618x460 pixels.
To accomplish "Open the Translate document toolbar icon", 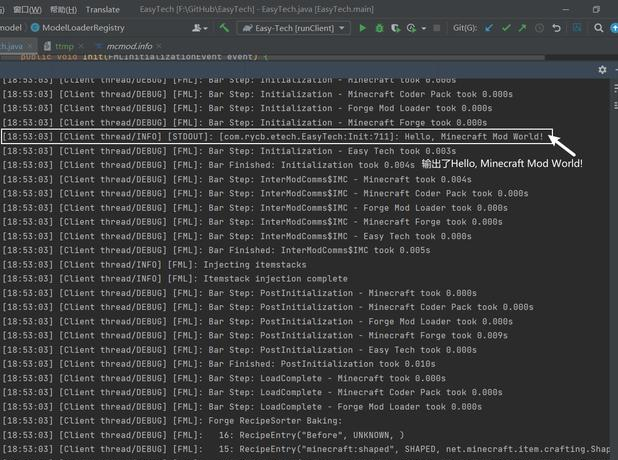I will pyautogui.click(x=577, y=28).
